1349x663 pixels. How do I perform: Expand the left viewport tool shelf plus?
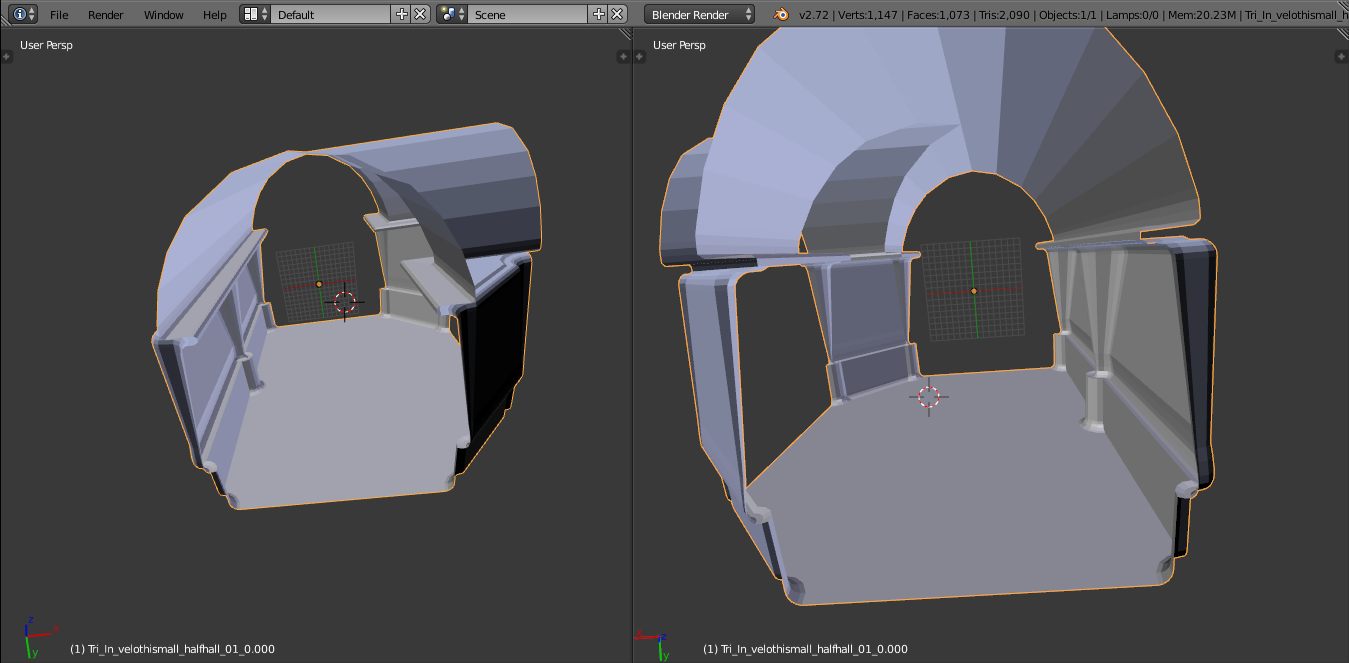coord(6,56)
